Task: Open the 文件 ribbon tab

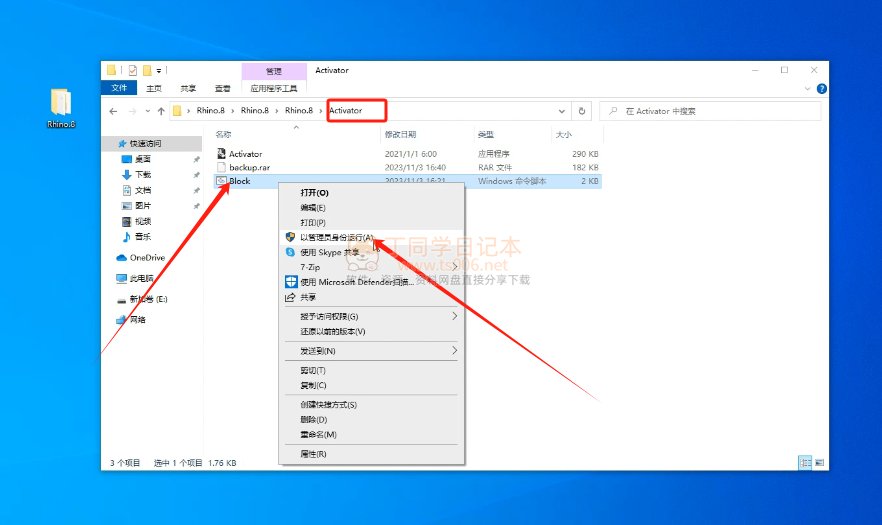Action: [x=119, y=88]
